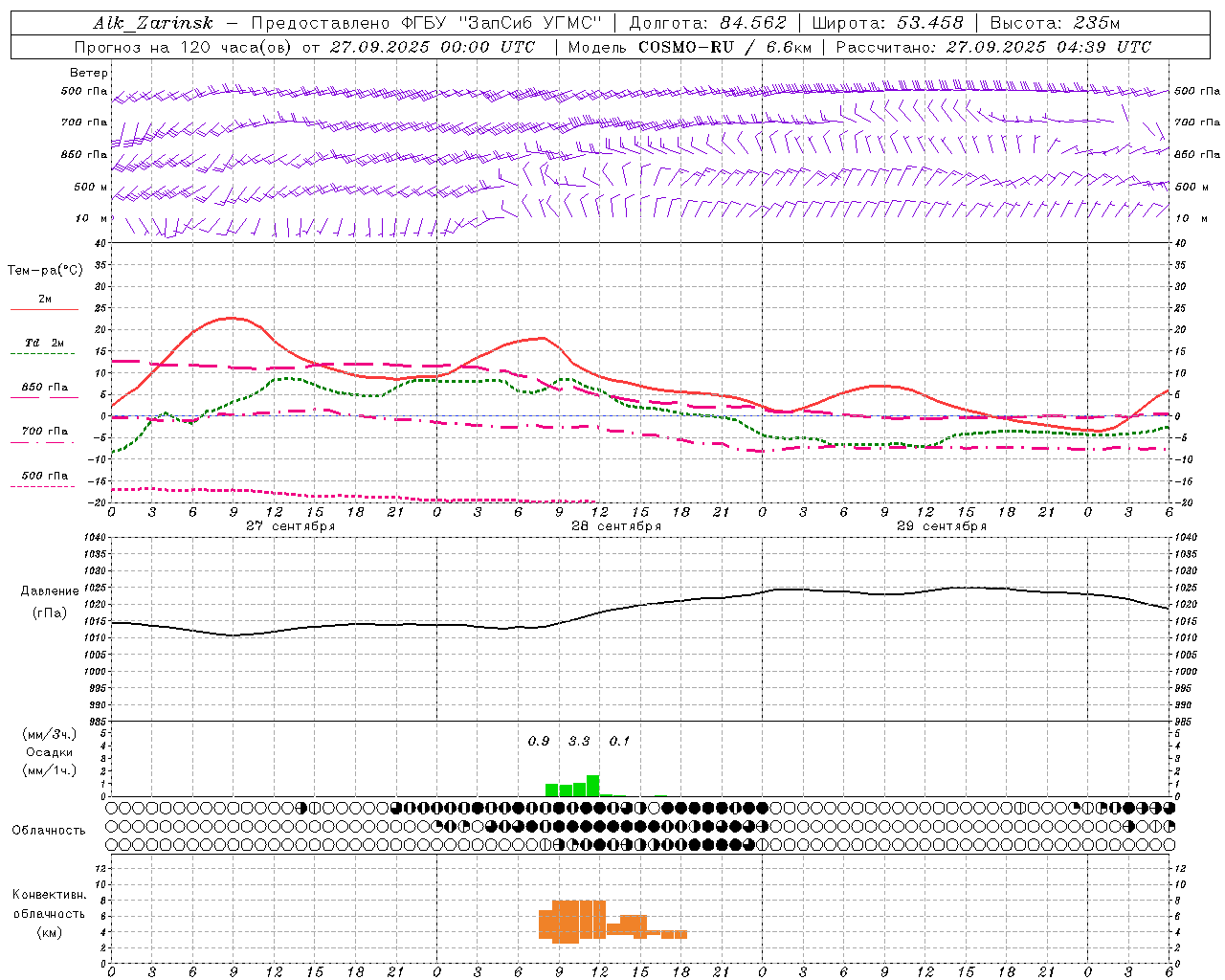
Task: Click the "0.1" precipitation total value
Action: pyautogui.click(x=619, y=741)
